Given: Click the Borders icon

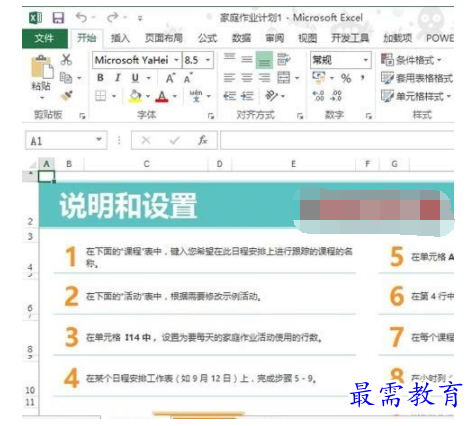Looking at the screenshot, I should (101, 96).
